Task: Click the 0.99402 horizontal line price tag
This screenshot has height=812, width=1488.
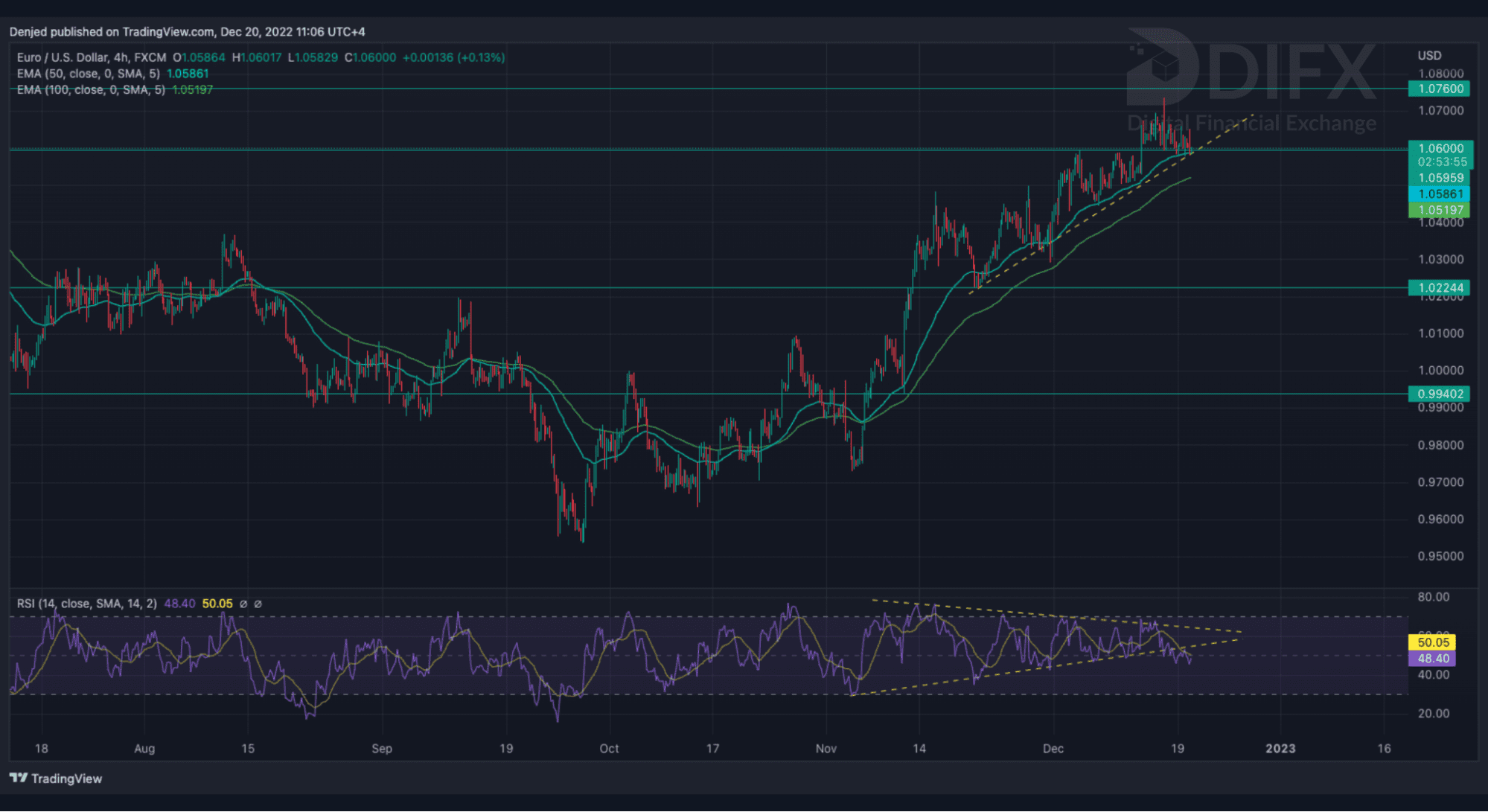Action: click(1440, 394)
